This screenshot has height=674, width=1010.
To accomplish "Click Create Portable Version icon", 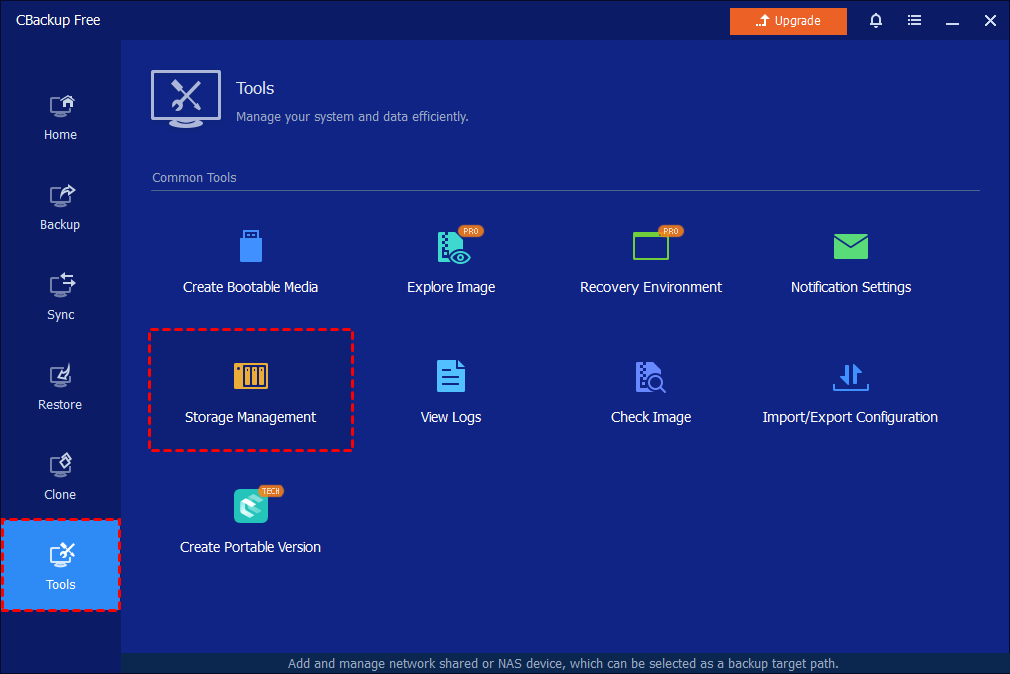I will click(250, 507).
